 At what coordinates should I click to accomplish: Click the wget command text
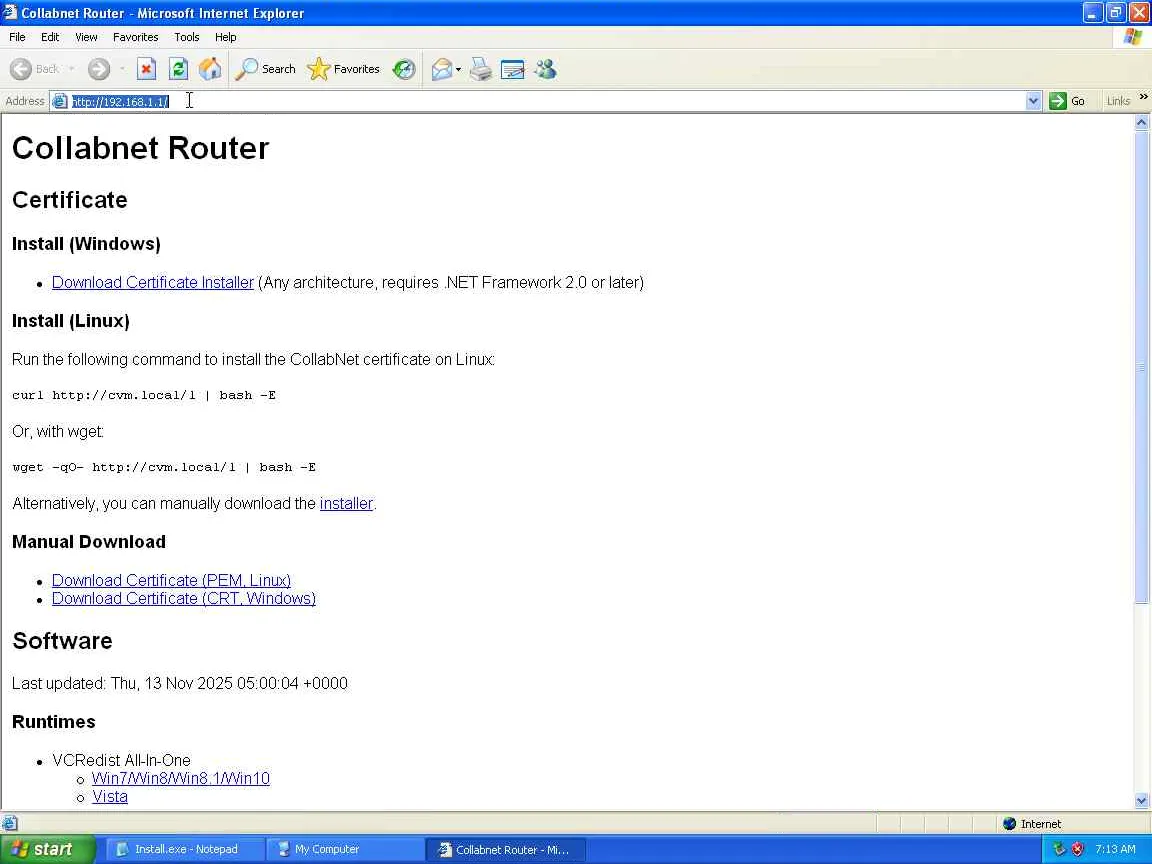(164, 467)
